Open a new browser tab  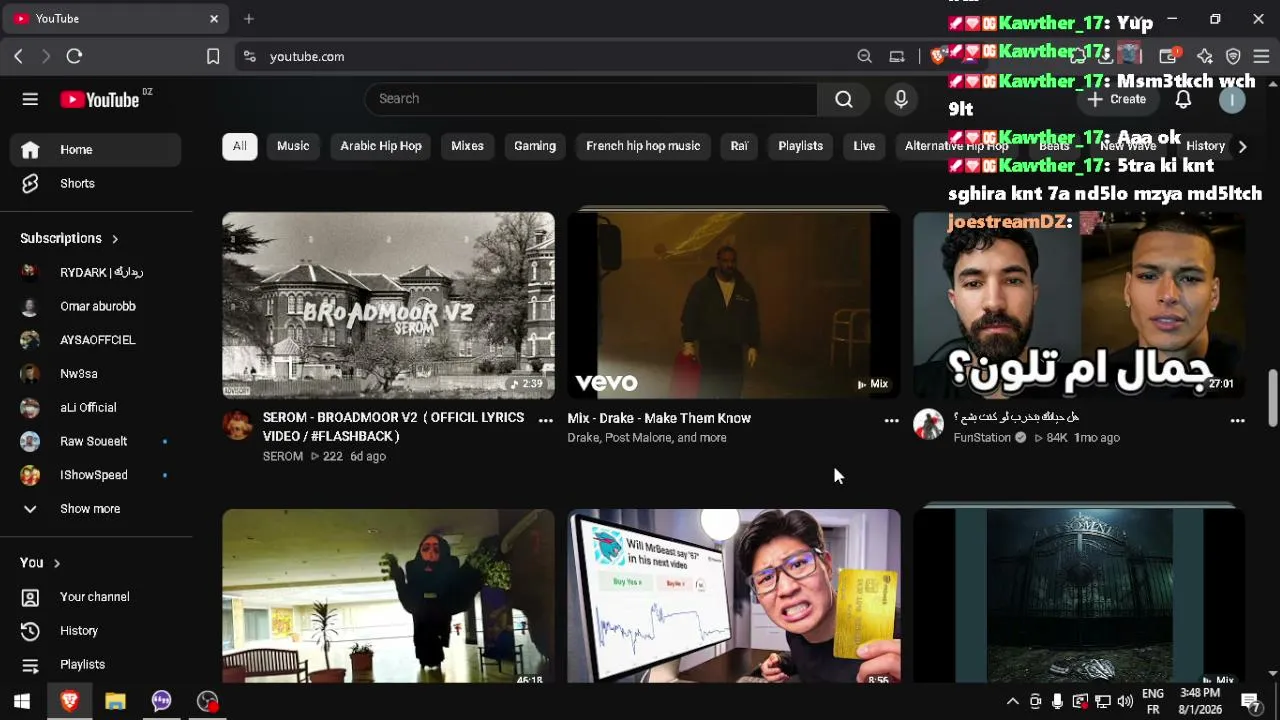click(249, 19)
